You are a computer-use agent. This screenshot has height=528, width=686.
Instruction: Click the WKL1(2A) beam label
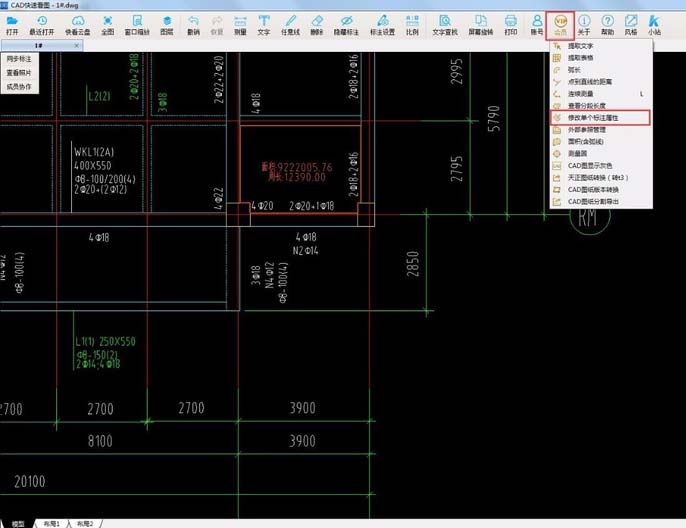(x=94, y=152)
